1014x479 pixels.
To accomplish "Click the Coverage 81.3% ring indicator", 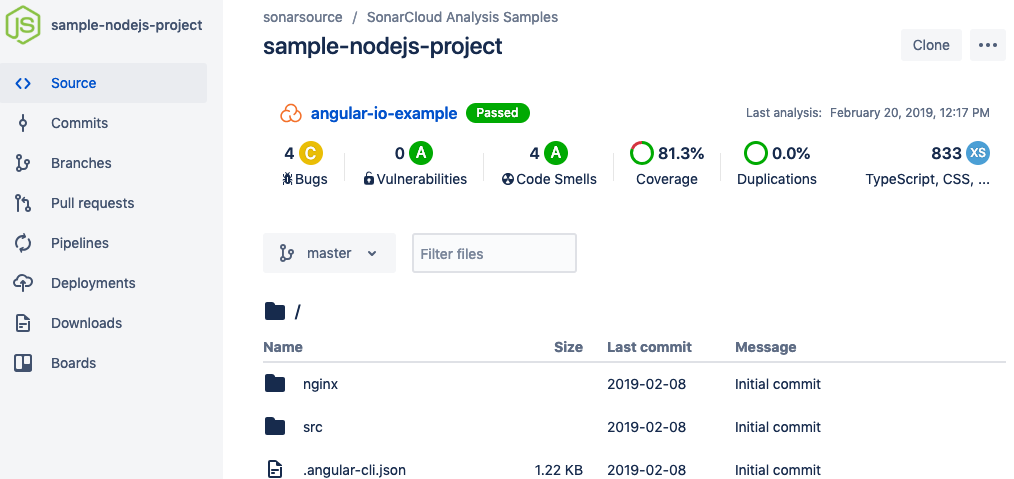I will [x=641, y=153].
